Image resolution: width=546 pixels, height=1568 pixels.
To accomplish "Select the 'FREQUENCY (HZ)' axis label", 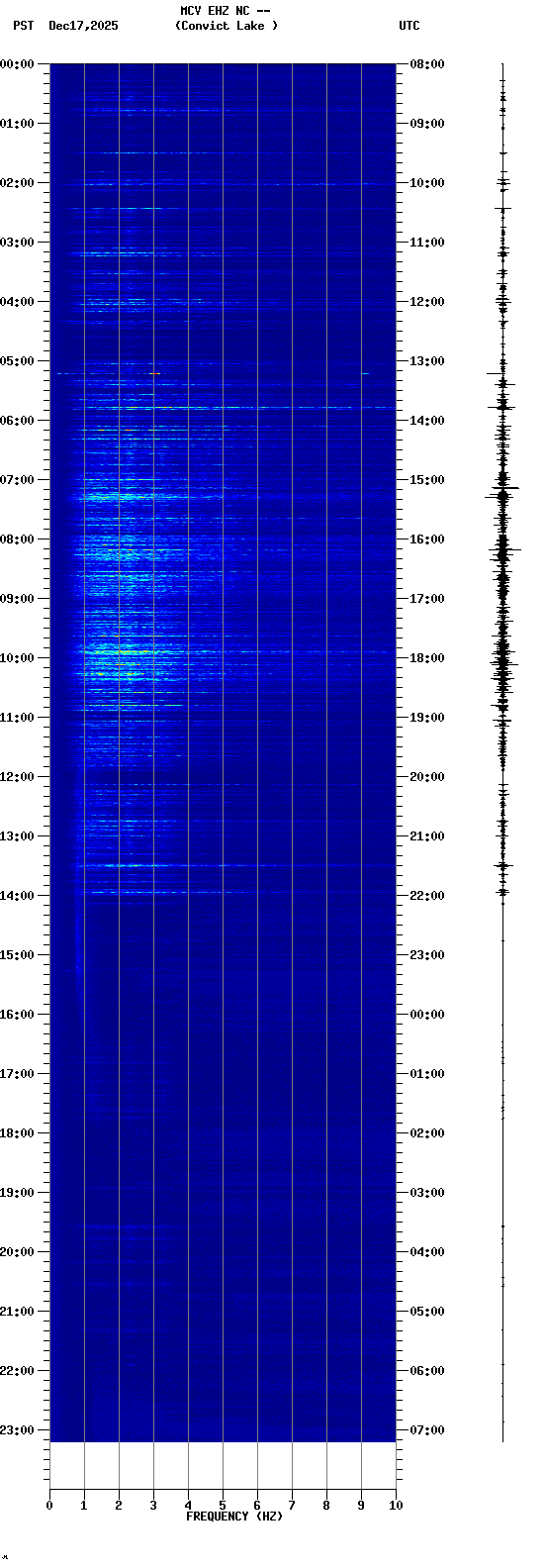I will coord(234,1517).
